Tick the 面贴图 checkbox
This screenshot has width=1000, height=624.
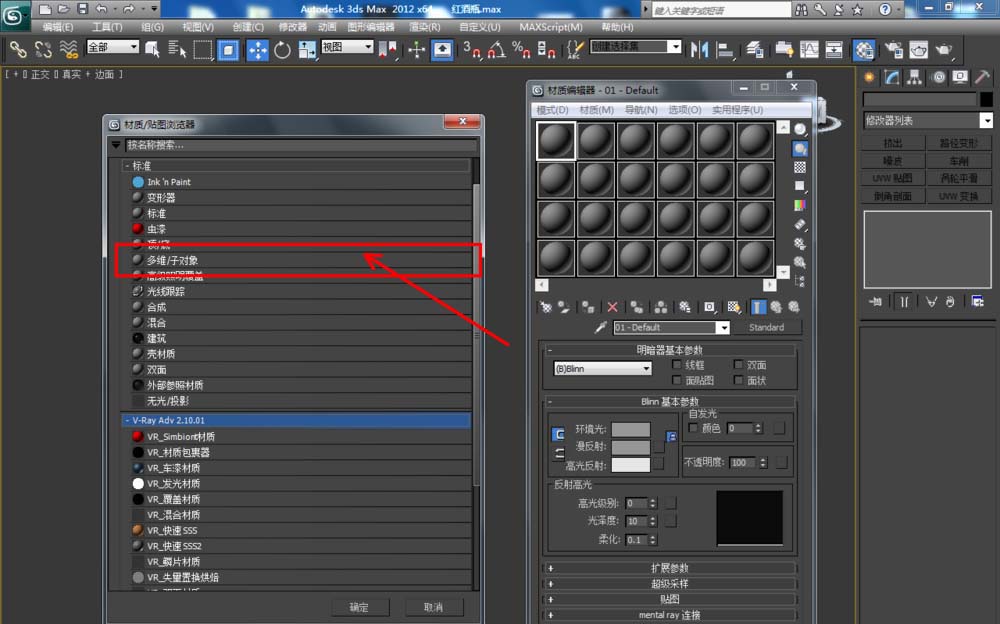tap(677, 380)
